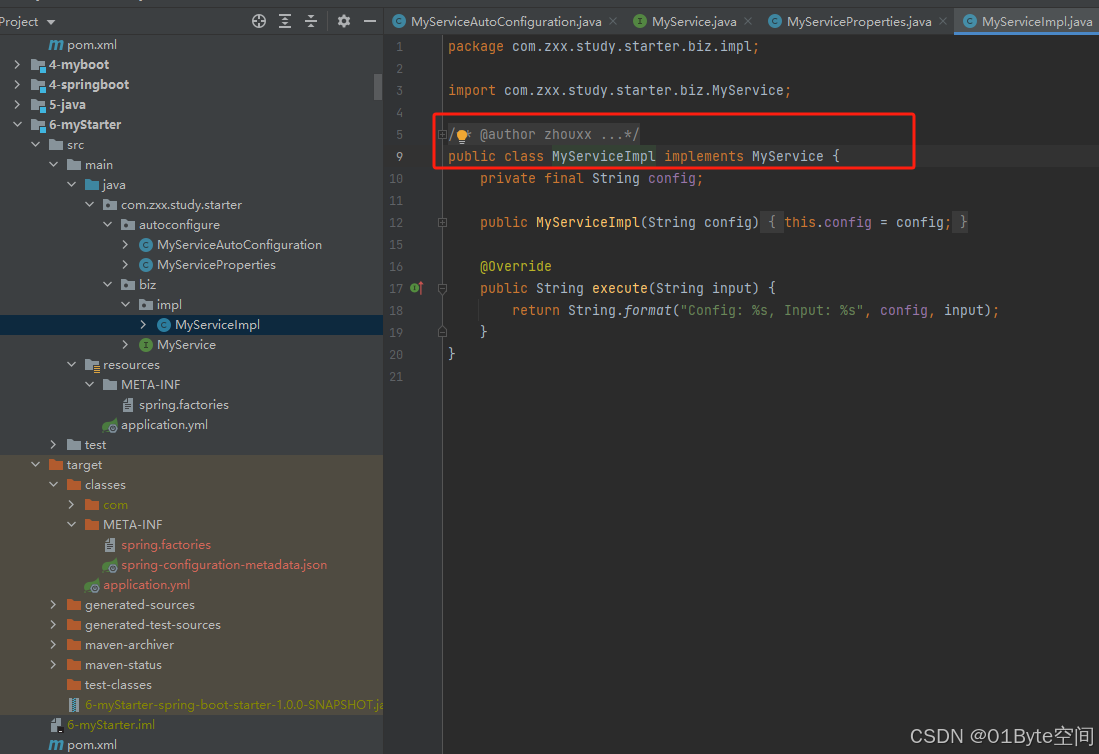Click the Select Opened File crosshair icon
1099x754 pixels.
pyautogui.click(x=258, y=20)
